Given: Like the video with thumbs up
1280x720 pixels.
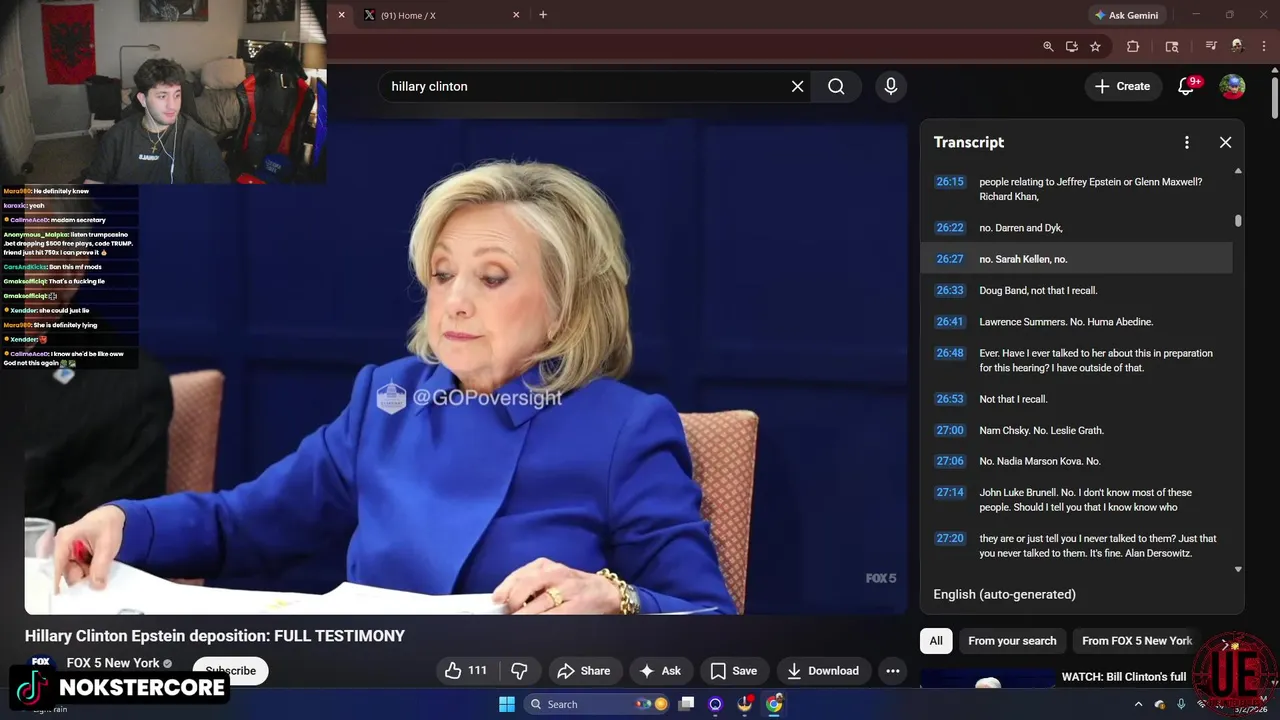Looking at the screenshot, I should [x=466, y=671].
